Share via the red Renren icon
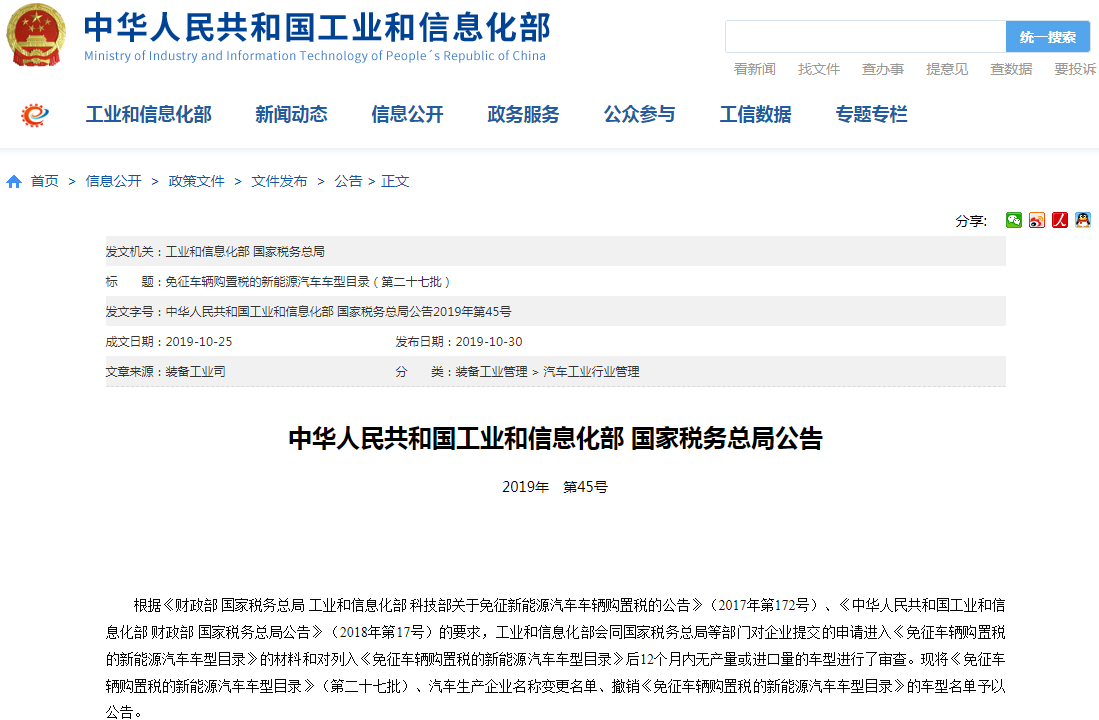Image resolution: width=1099 pixels, height=720 pixels. click(x=1060, y=220)
